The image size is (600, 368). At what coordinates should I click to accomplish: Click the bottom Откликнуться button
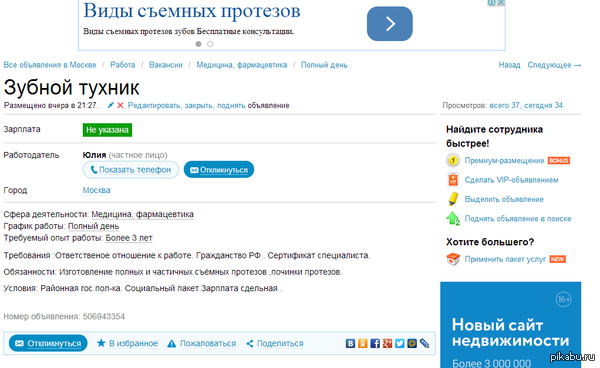(x=48, y=344)
